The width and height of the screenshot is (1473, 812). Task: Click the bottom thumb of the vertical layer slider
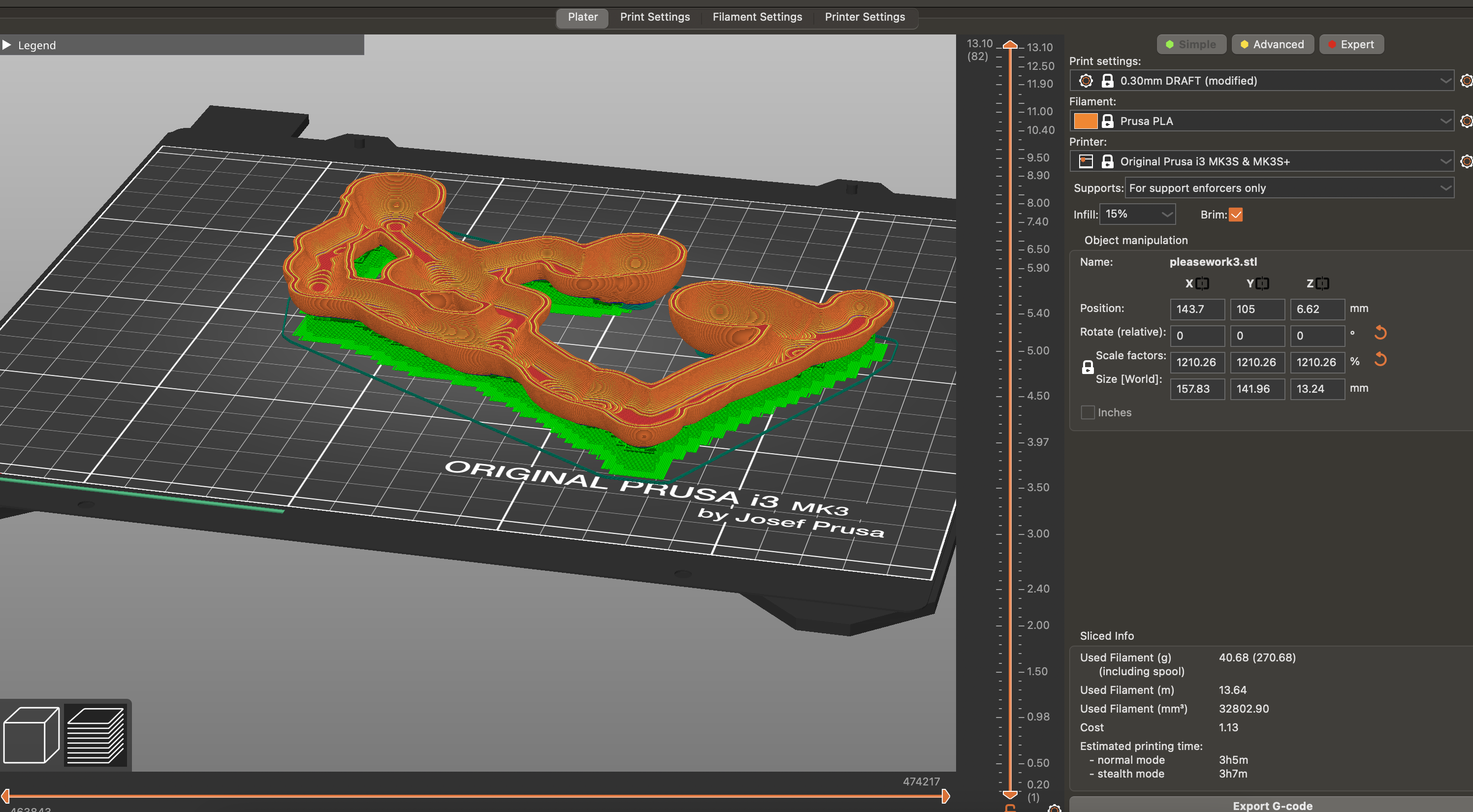(x=1010, y=794)
